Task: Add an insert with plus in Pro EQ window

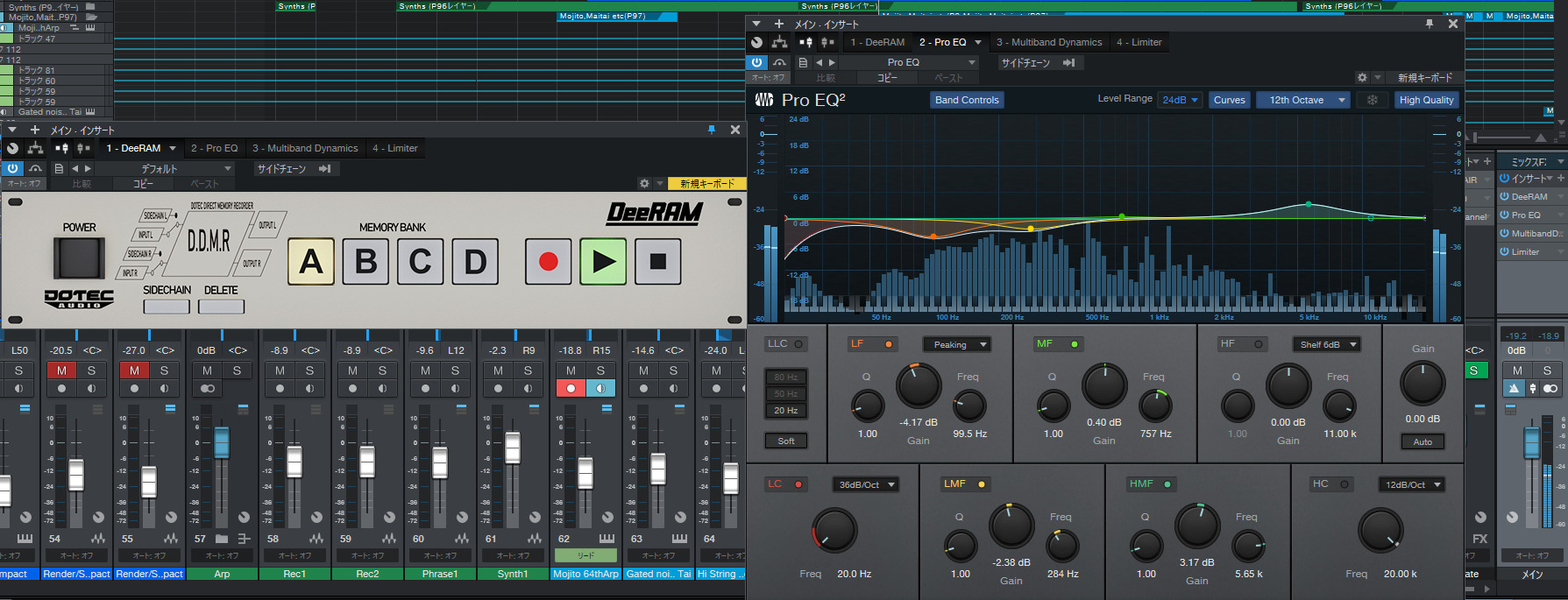Action: [778, 24]
